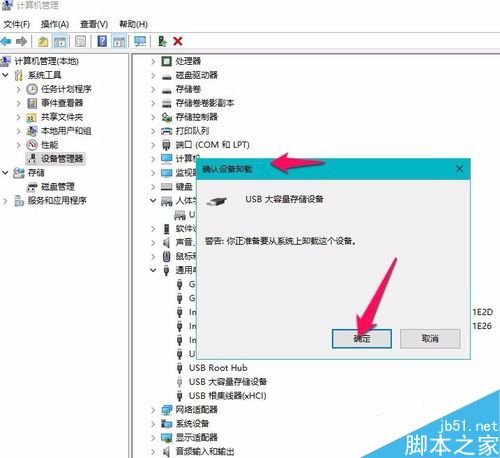Select 性能 in the left tree
This screenshot has width=500, height=458.
click(49, 145)
